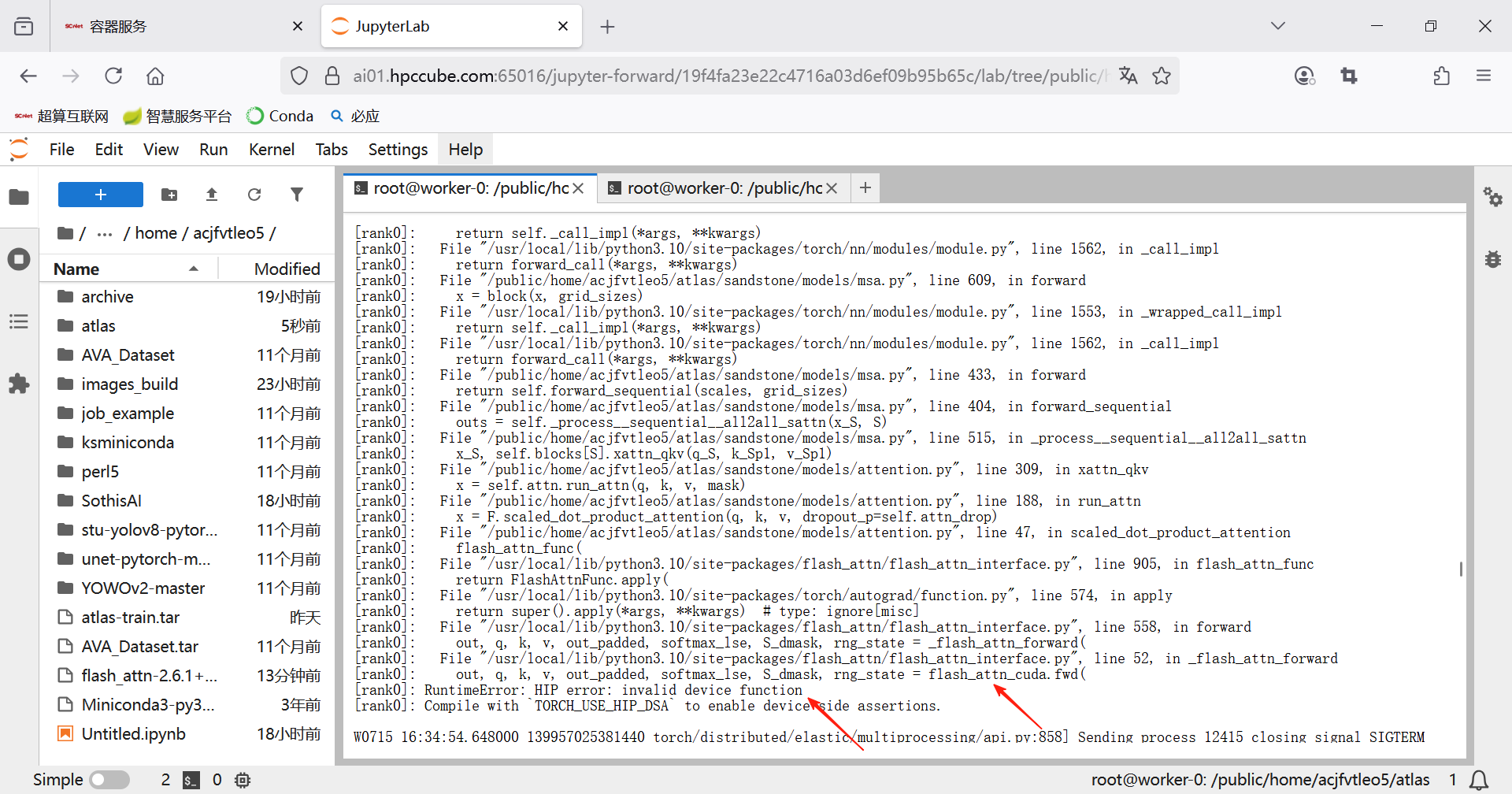
Task: Switch to the 容器服务 browser tab
Action: [184, 27]
